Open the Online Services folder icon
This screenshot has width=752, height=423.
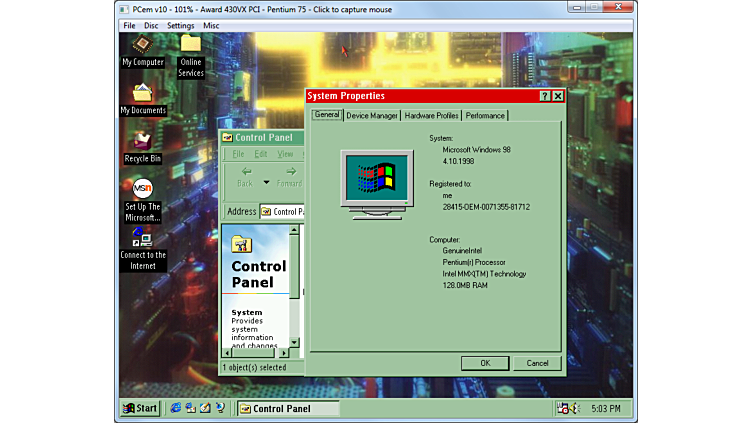point(190,46)
